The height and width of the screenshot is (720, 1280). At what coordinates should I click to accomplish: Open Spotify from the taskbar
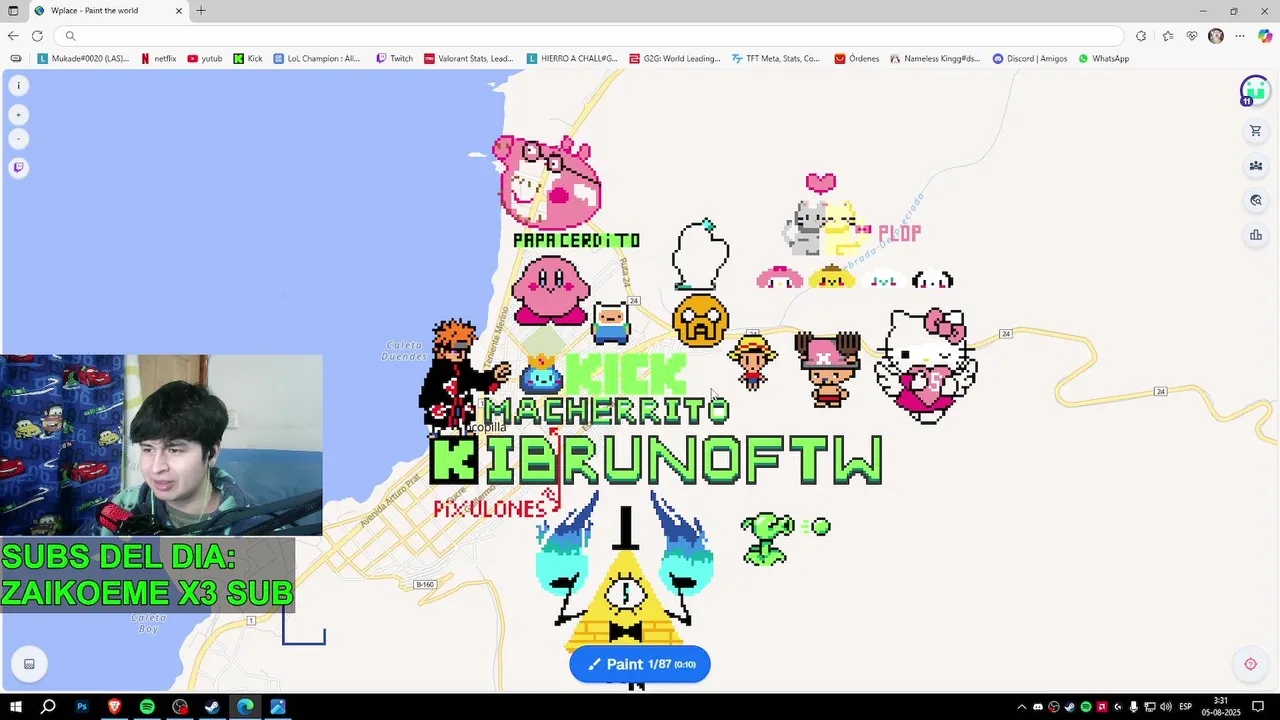[x=147, y=707]
